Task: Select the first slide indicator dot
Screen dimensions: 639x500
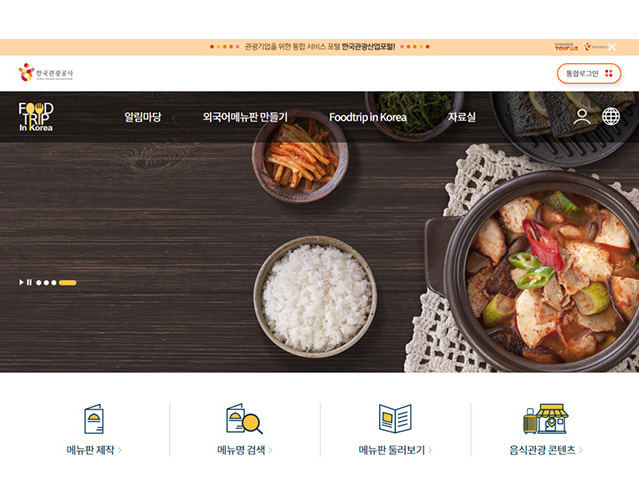Action: point(39,283)
